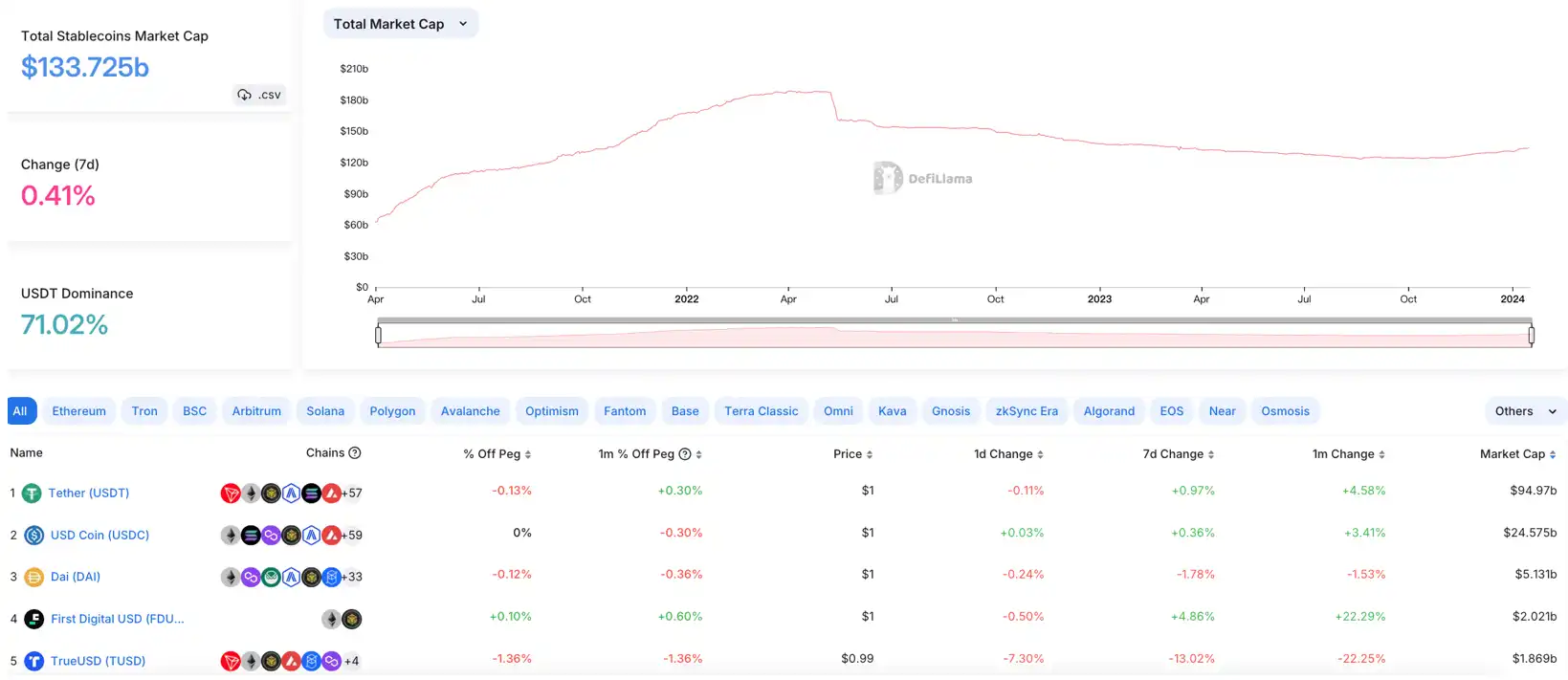Click the Polygon chain icon in the TrueUSD row
Image resolution: width=1568 pixels, height=680 pixels.
tap(331, 661)
